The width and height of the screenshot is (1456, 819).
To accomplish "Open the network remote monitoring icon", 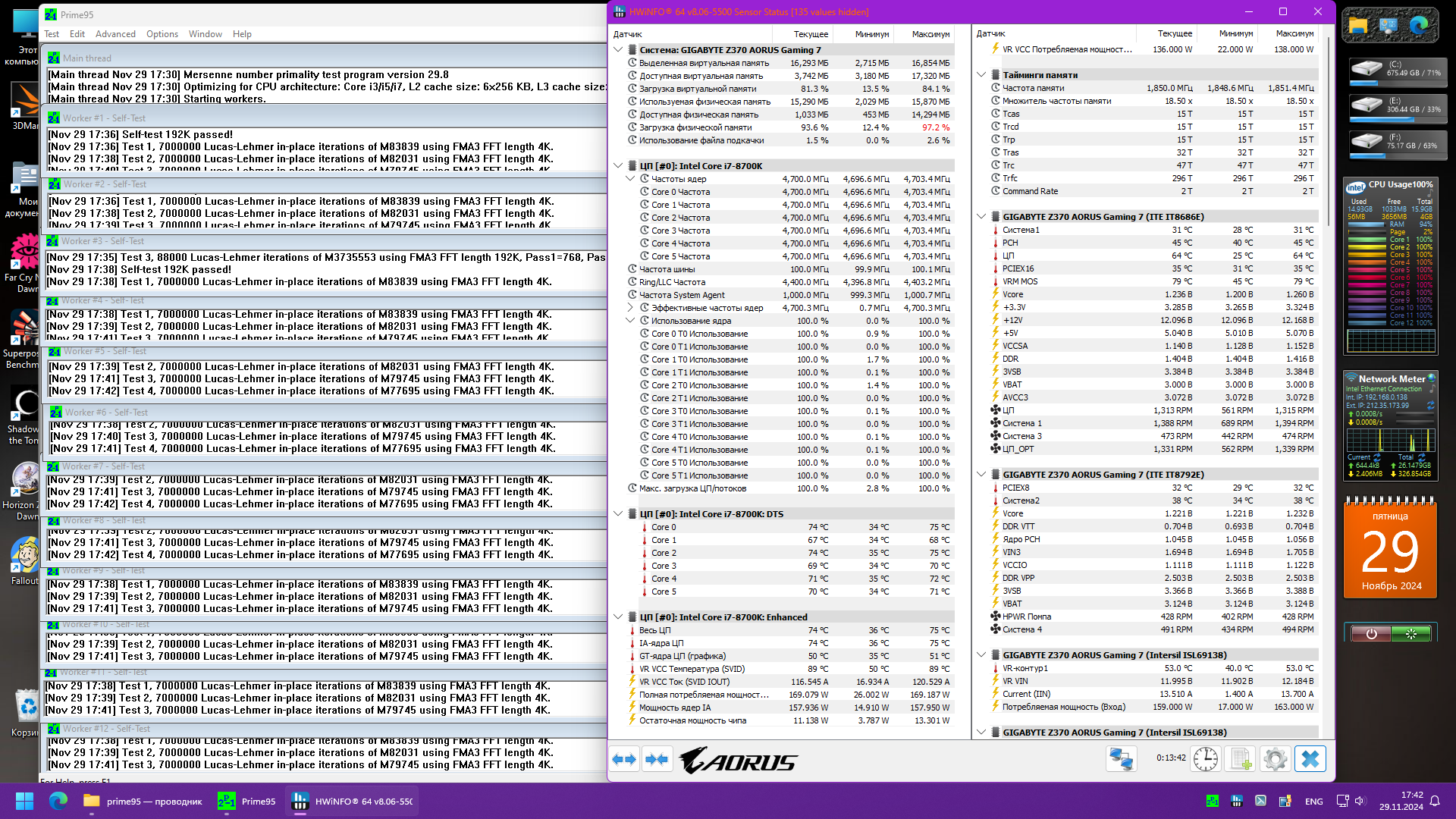I will pyautogui.click(x=1121, y=759).
